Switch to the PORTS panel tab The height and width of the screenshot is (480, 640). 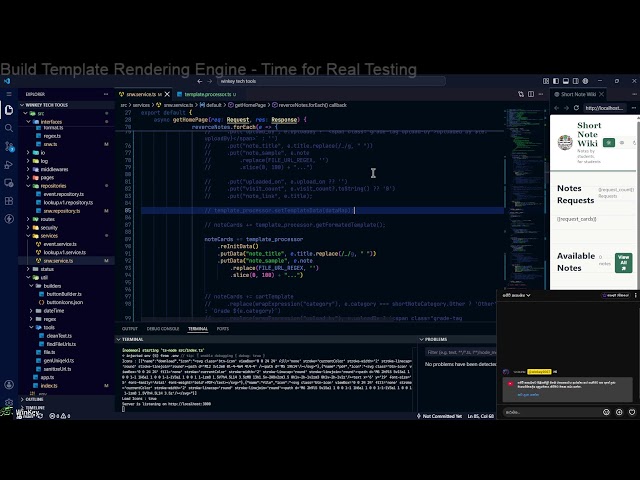coord(222,329)
